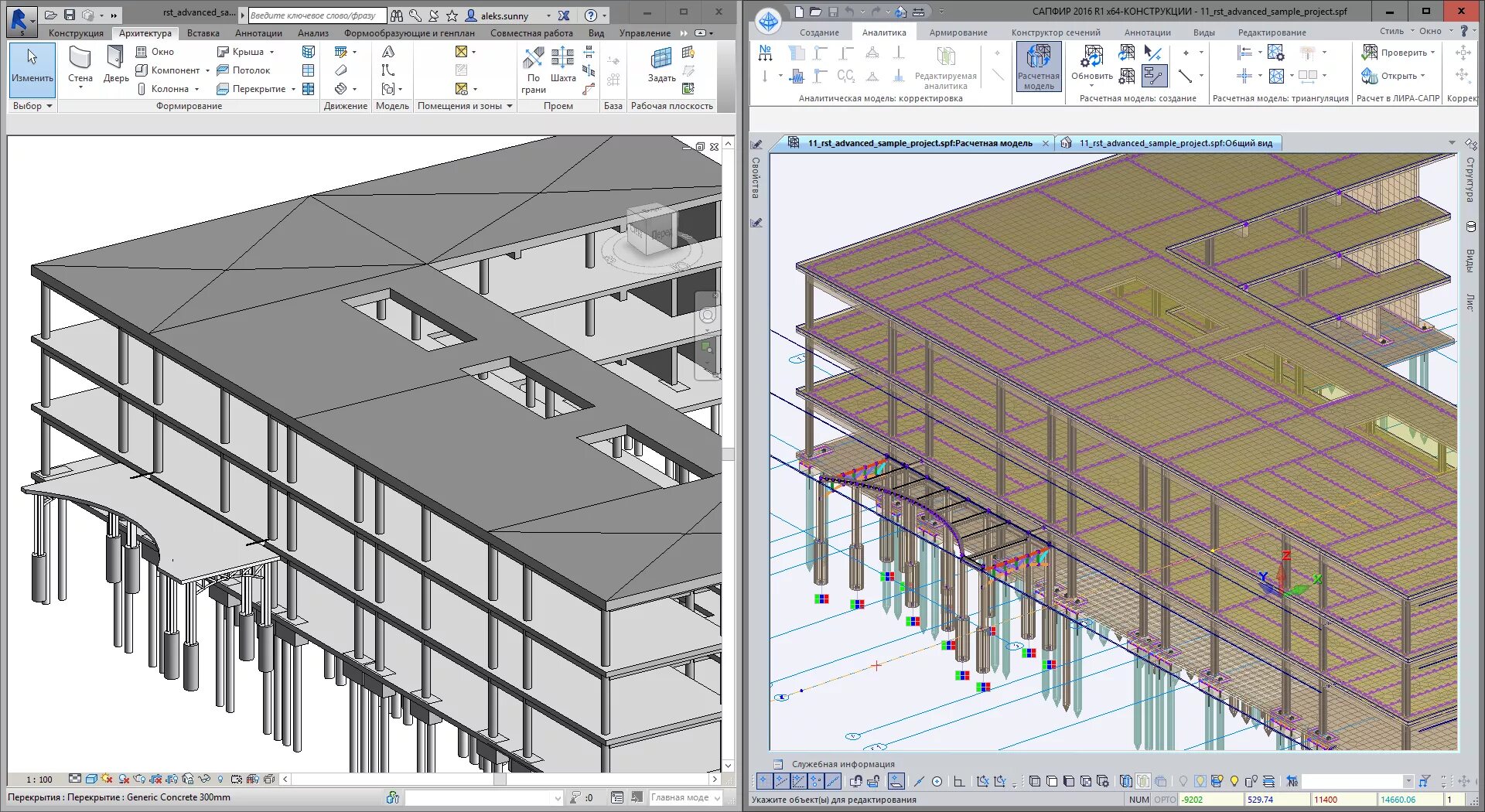This screenshot has width=1485, height=812.
Task: Click undo arrow in SAPFIR quick toolbar
Action: coord(850,12)
